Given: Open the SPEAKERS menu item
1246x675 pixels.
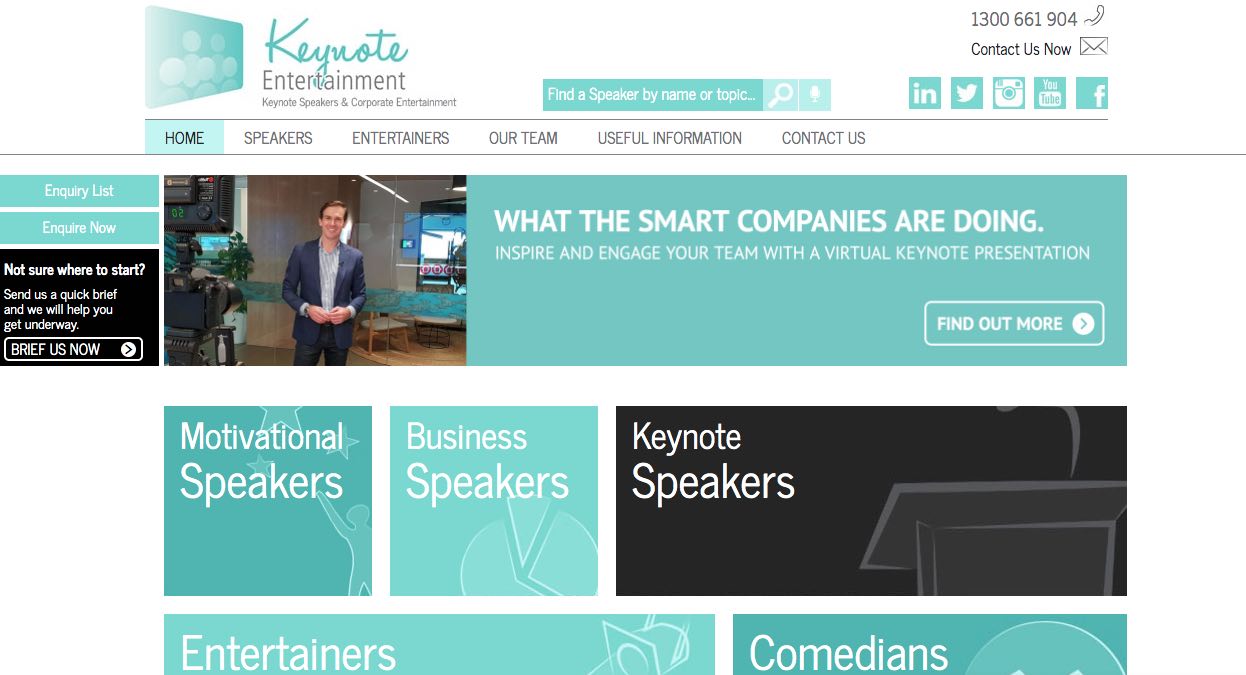Looking at the screenshot, I should click(x=278, y=138).
